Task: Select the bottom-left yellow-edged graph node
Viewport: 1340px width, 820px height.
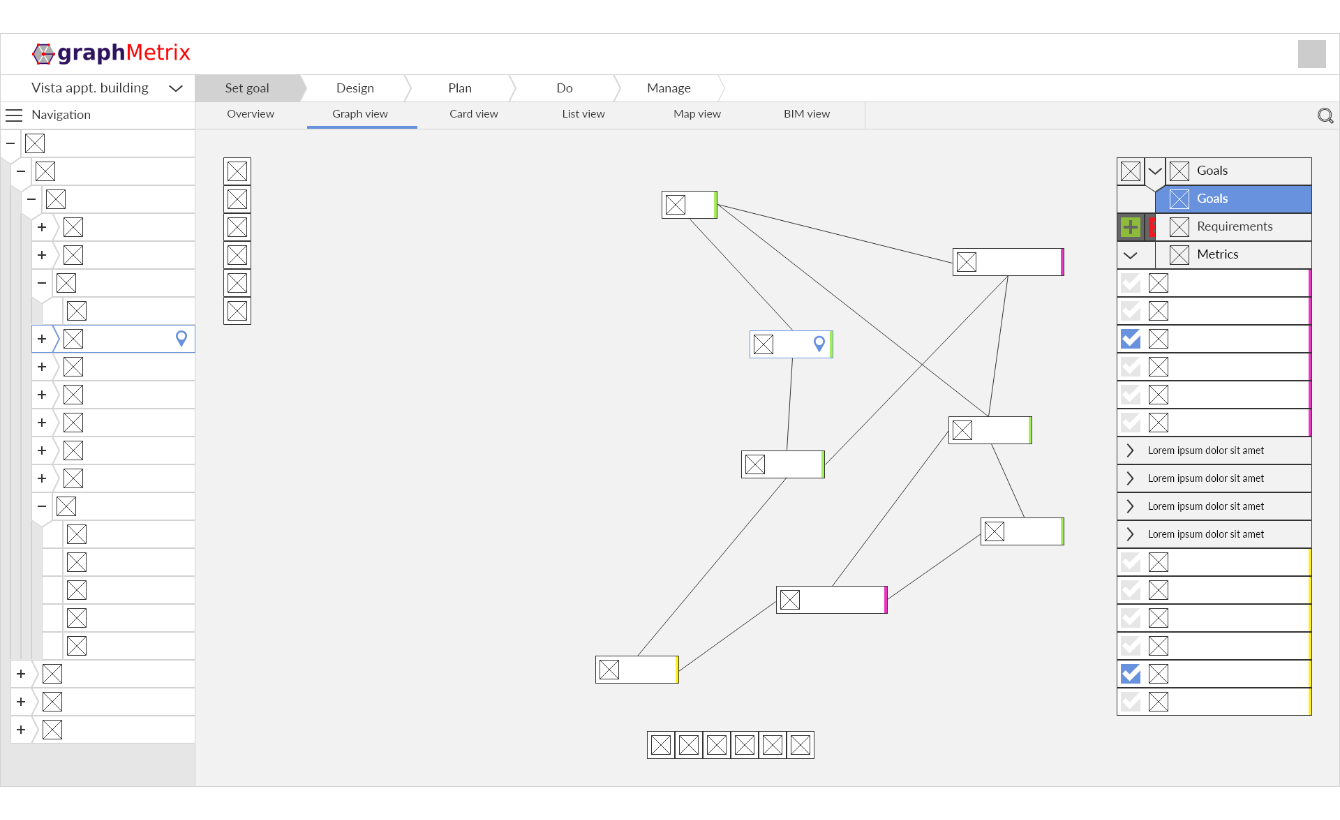Action: (636, 670)
